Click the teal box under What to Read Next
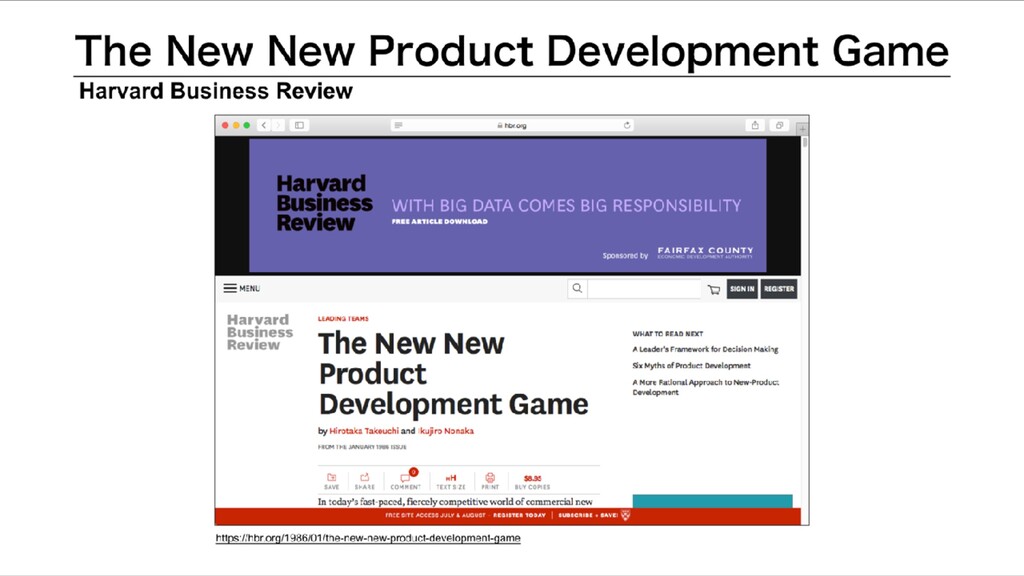This screenshot has width=1024, height=576. [x=712, y=501]
